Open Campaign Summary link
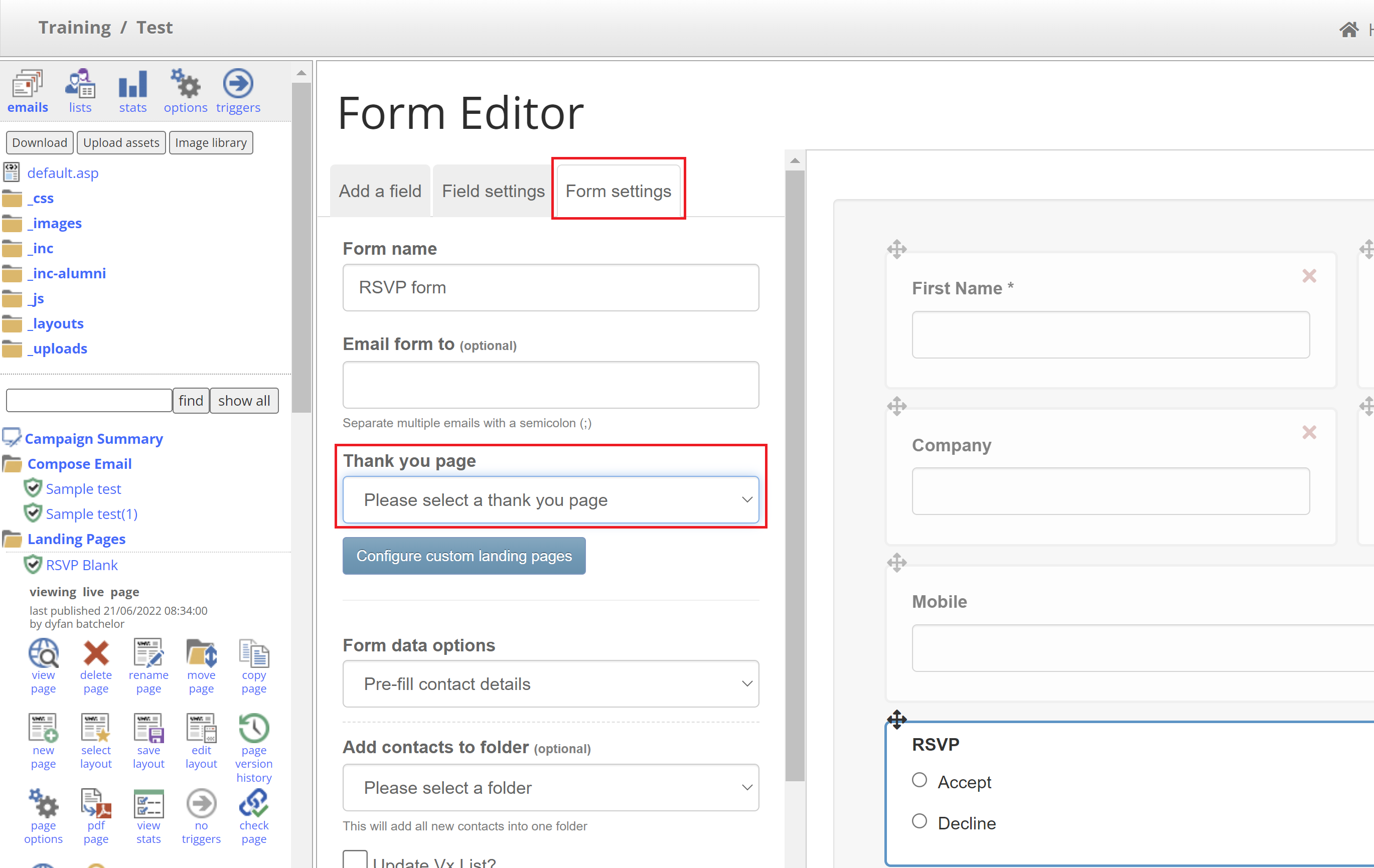 point(94,439)
